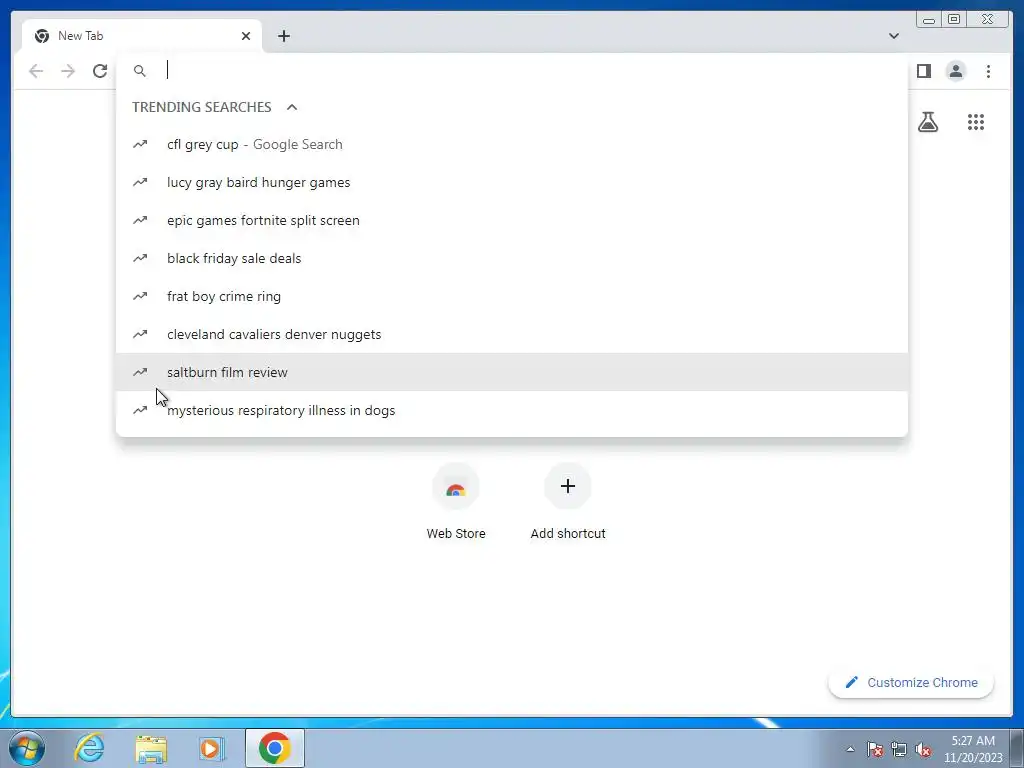The width and height of the screenshot is (1024, 768).
Task: Click Chrome icon in taskbar
Action: tap(275, 748)
